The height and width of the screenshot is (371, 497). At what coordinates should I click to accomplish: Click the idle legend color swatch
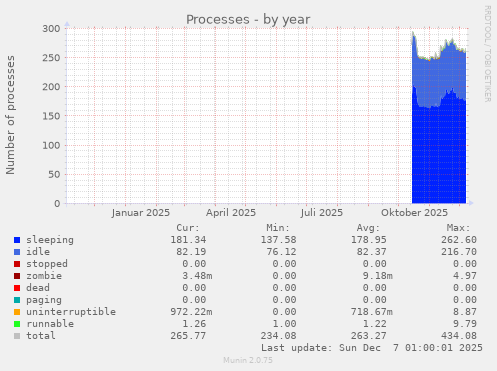[x=17, y=252]
